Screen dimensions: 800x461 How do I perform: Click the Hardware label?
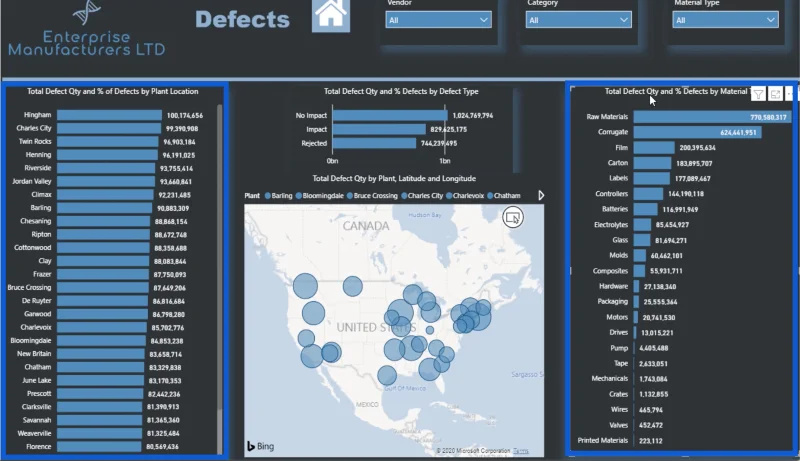[x=613, y=286]
